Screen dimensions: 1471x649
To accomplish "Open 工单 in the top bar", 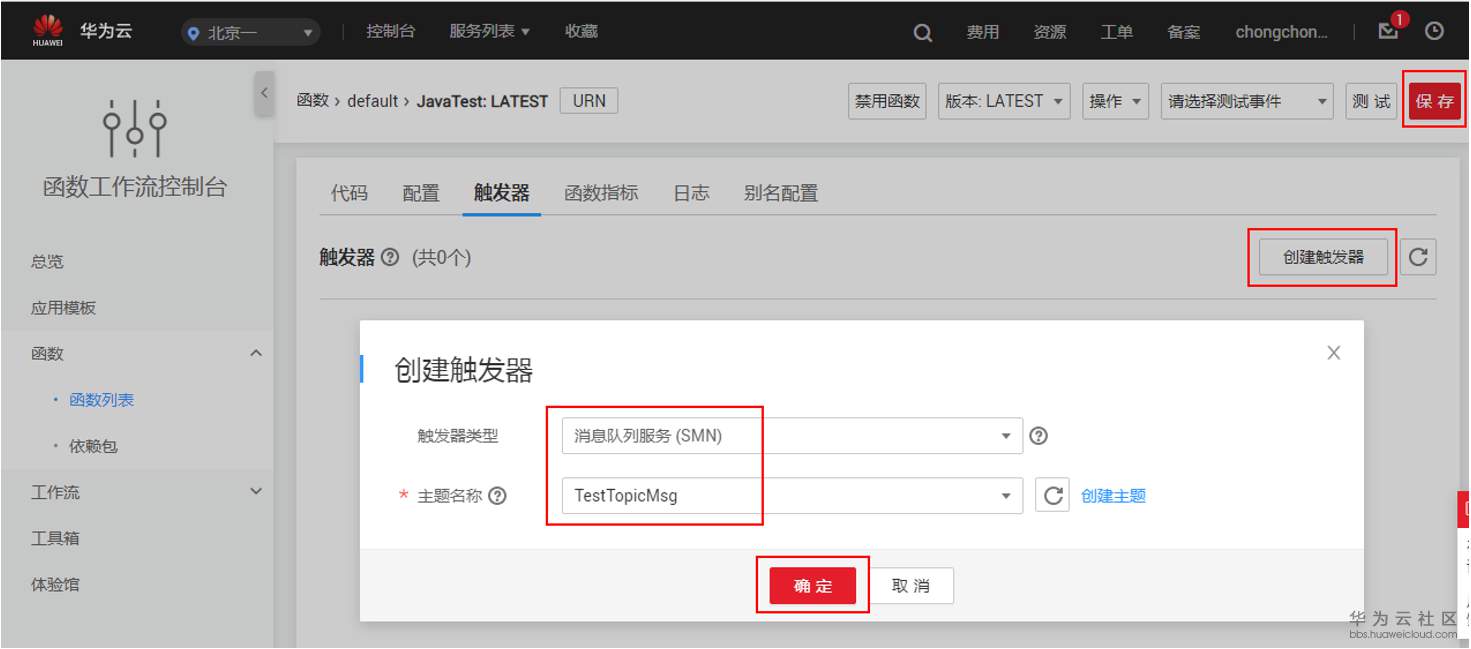I will pos(1117,32).
